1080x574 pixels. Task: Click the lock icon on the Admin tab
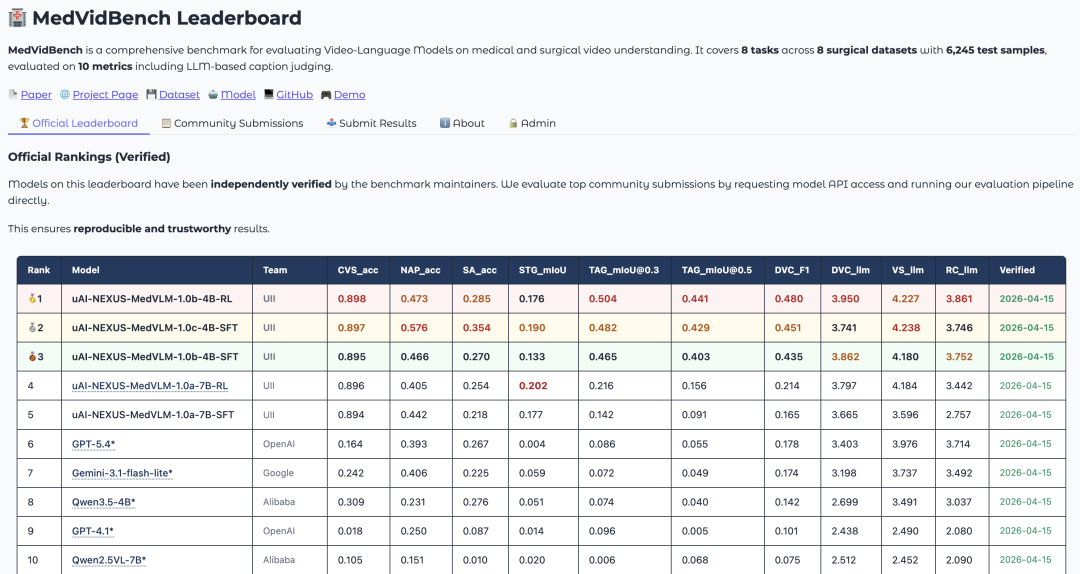513,123
